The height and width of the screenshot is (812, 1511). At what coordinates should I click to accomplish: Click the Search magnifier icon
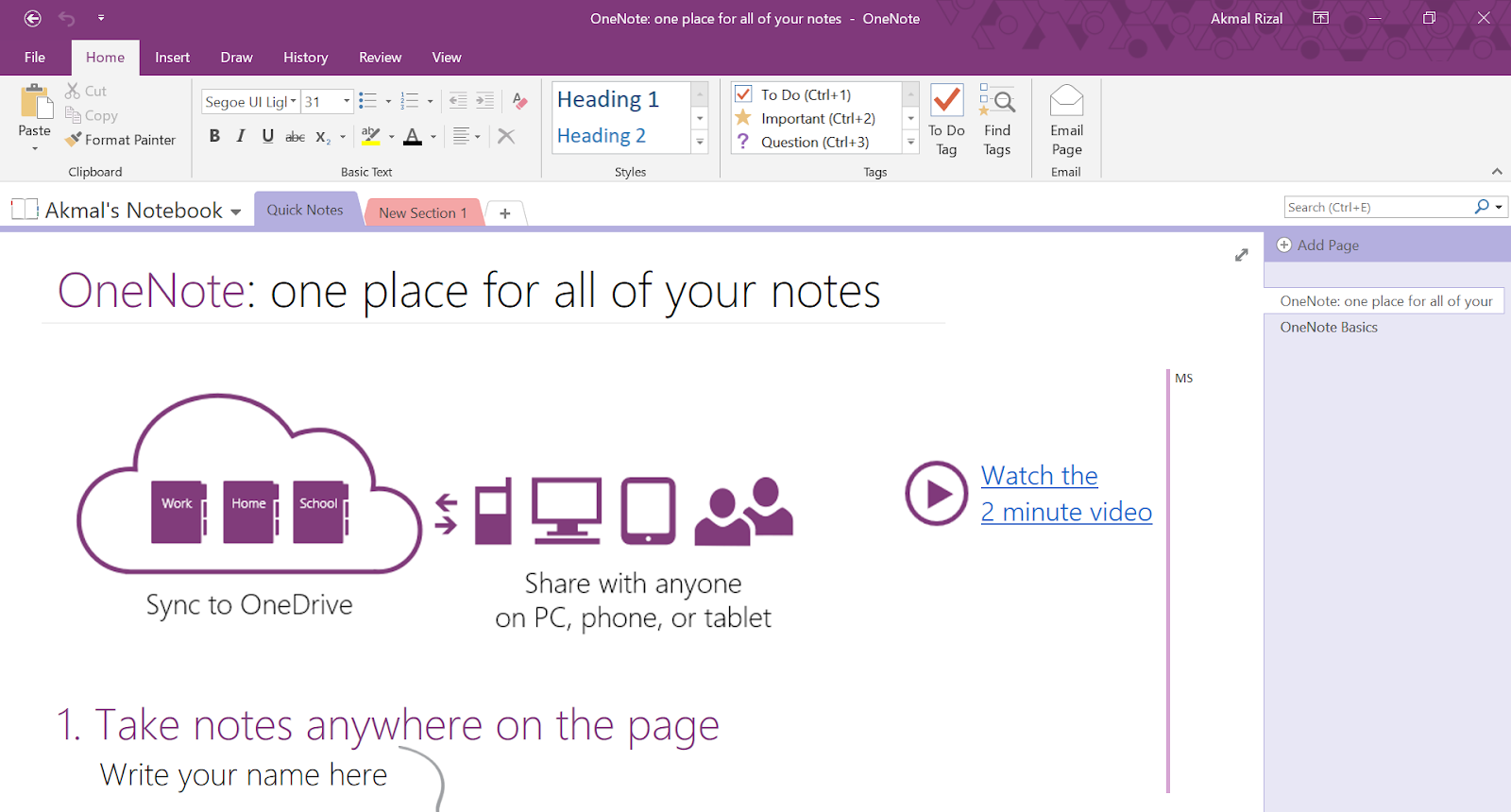click(x=1482, y=207)
